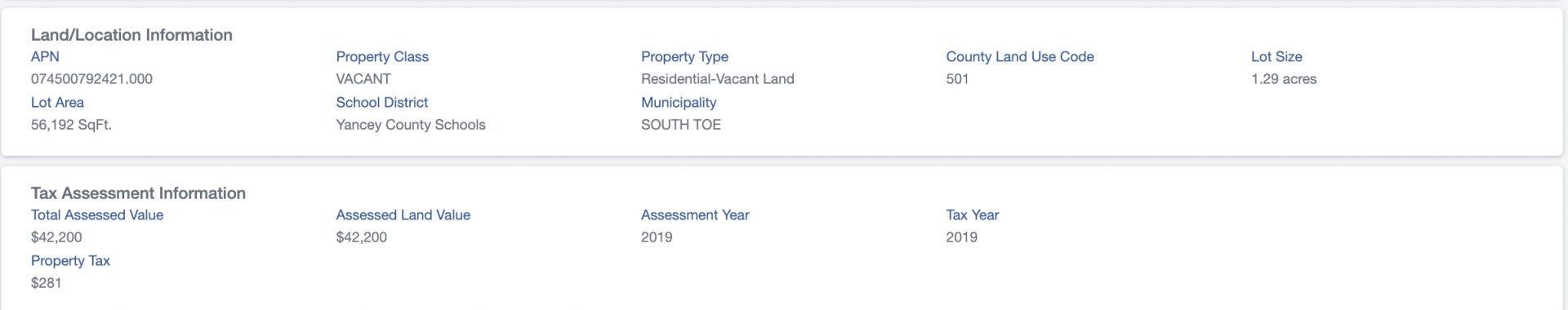Image resolution: width=1568 pixels, height=310 pixels.
Task: Click the Property Tax label
Action: coord(70,260)
